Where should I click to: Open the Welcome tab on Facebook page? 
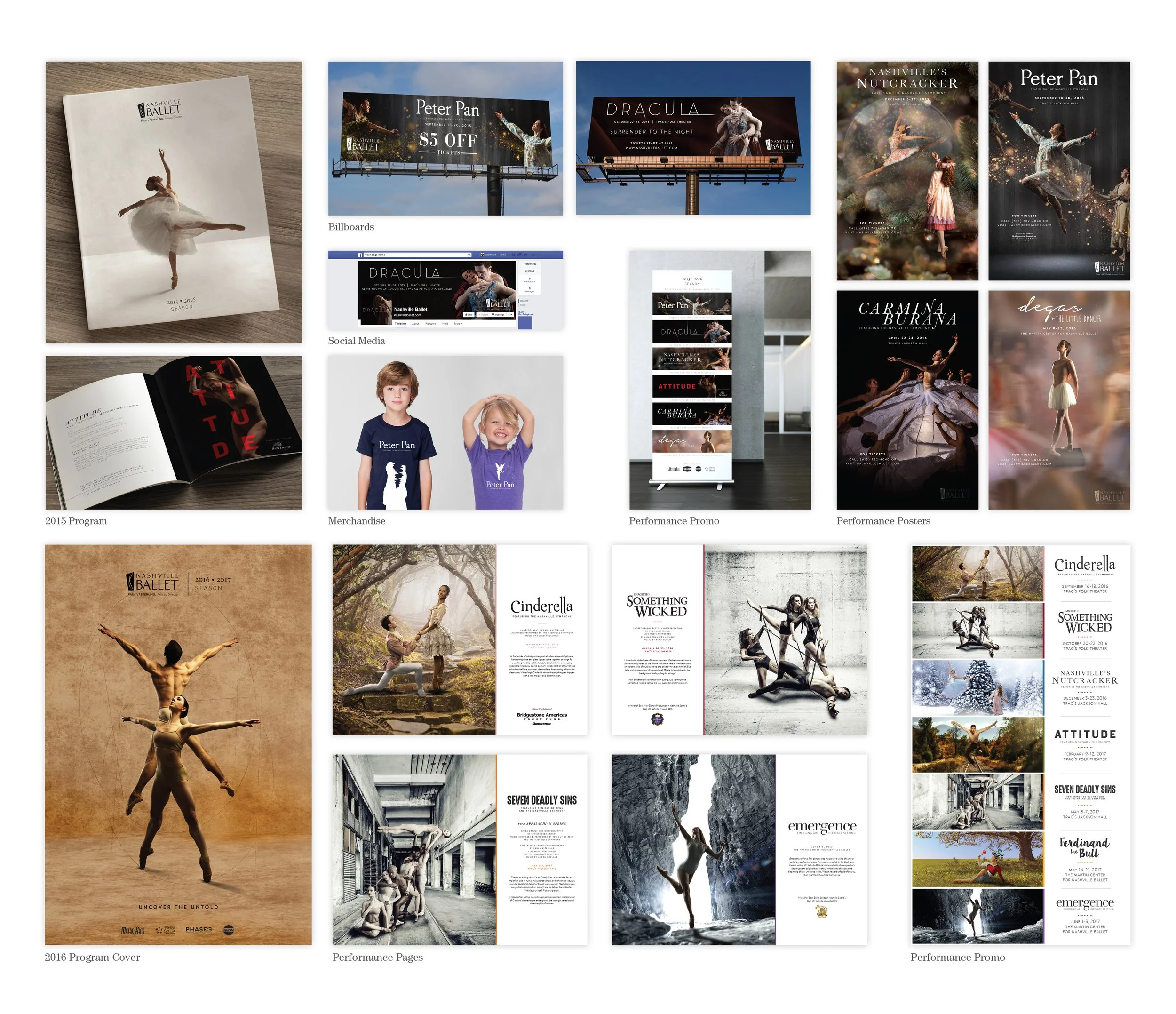click(431, 324)
